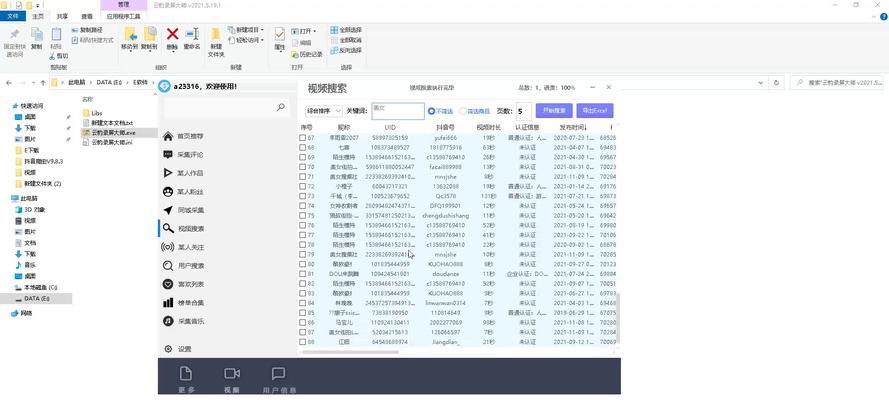Open the someone's fans face sidebar icon
889x400 pixels.
pyautogui.click(x=168, y=192)
